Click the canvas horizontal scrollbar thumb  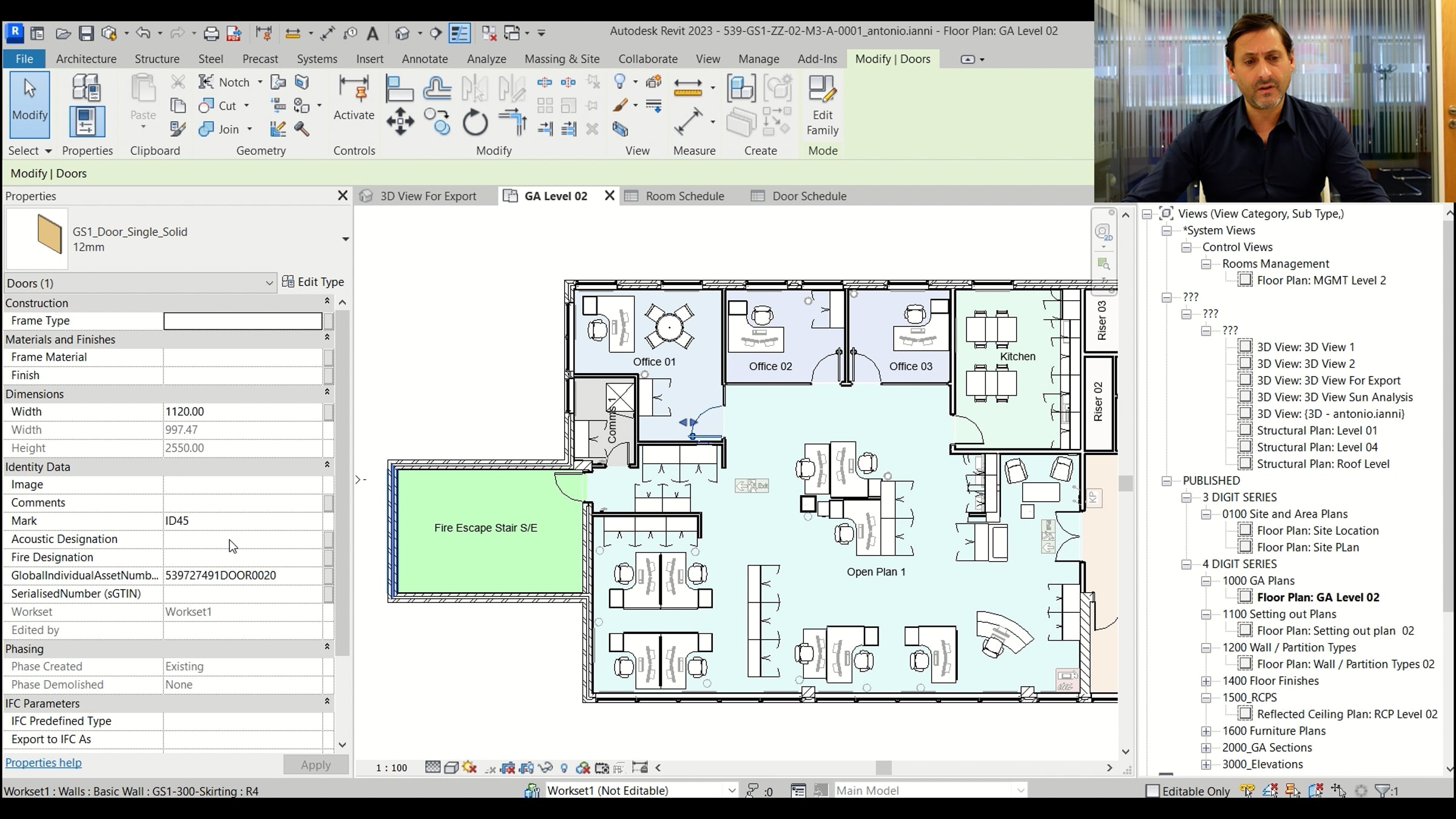(x=883, y=767)
